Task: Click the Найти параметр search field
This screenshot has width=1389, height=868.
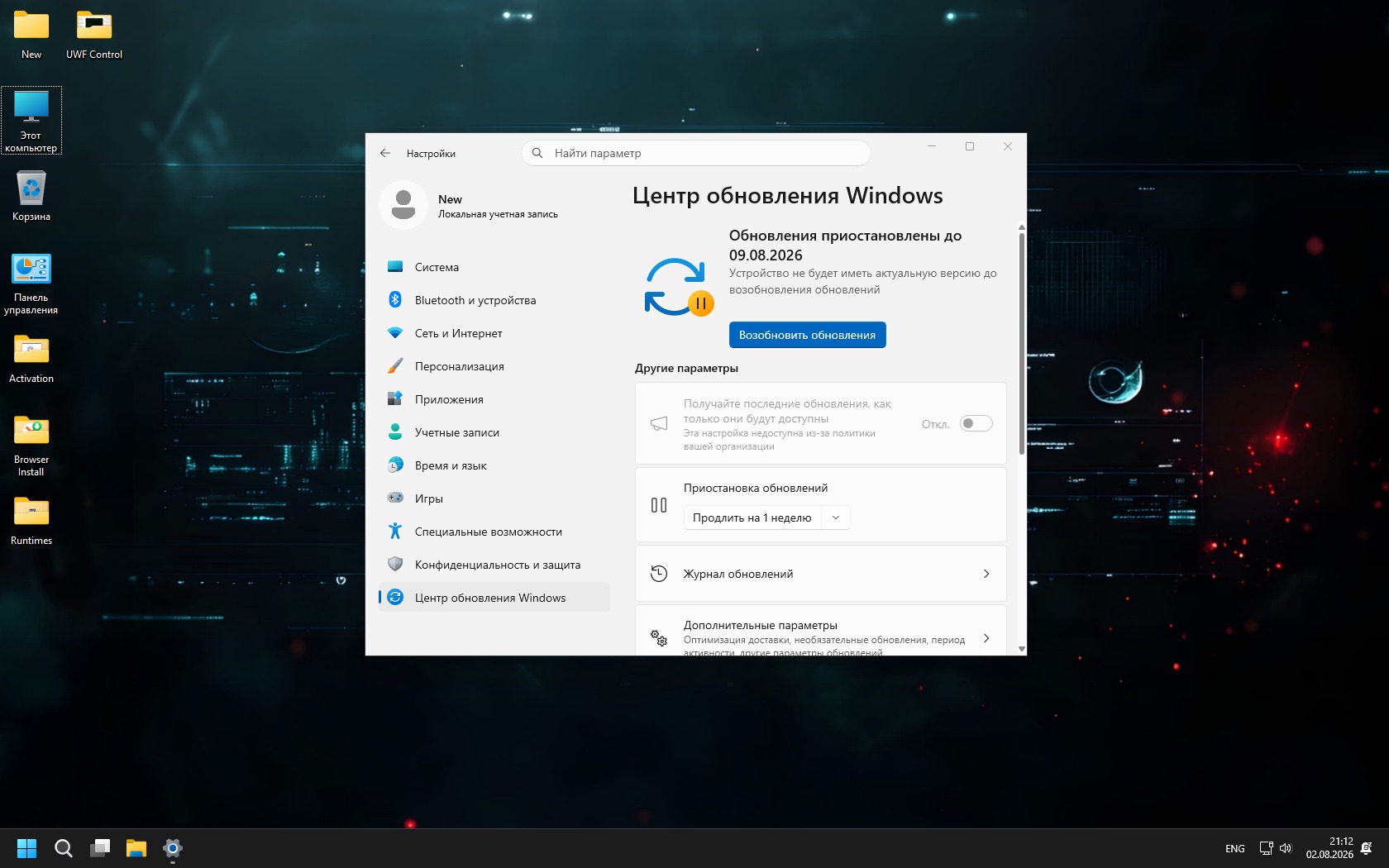Action: point(696,153)
